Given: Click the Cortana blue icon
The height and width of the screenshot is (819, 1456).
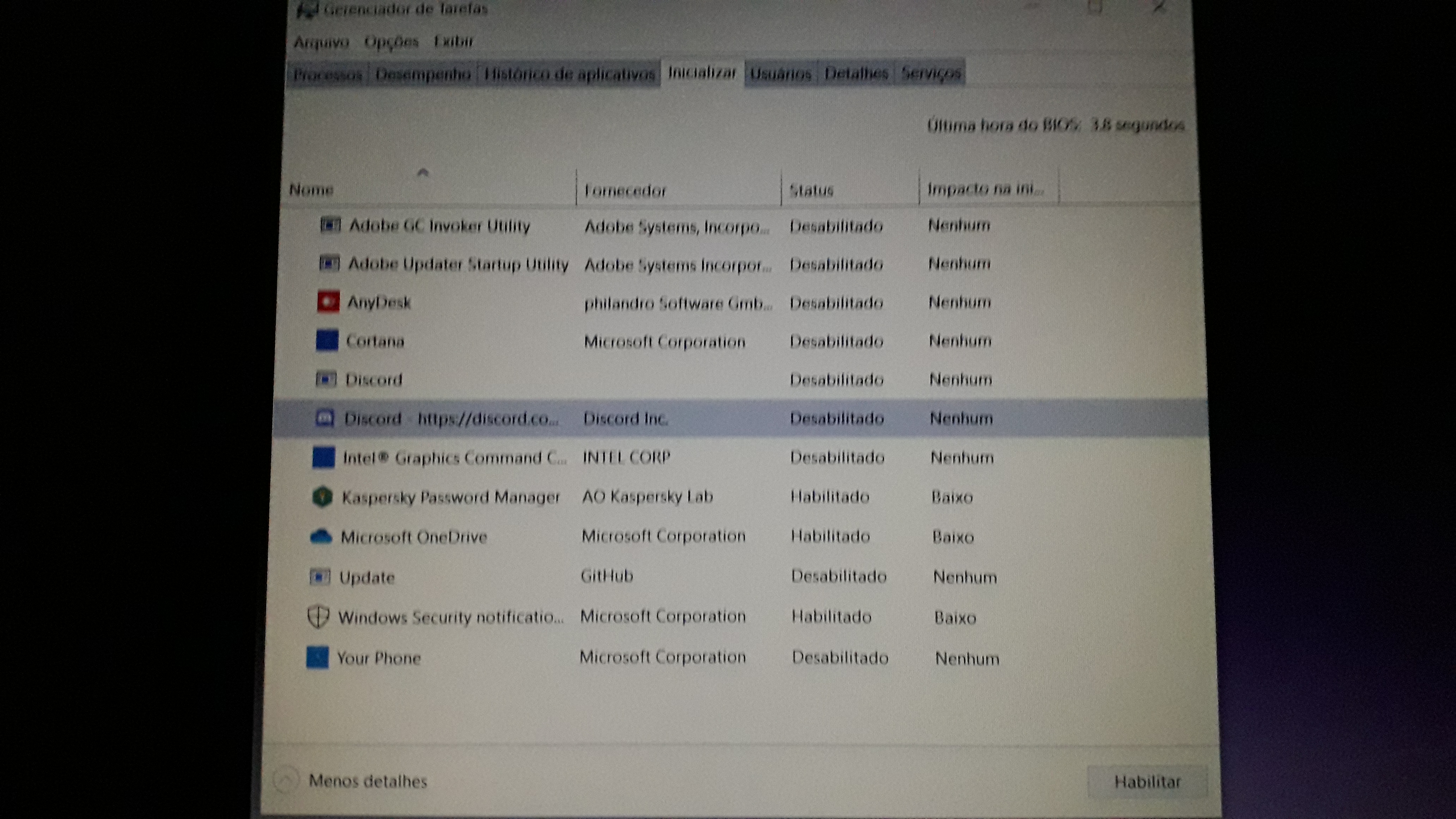Looking at the screenshot, I should coord(327,340).
